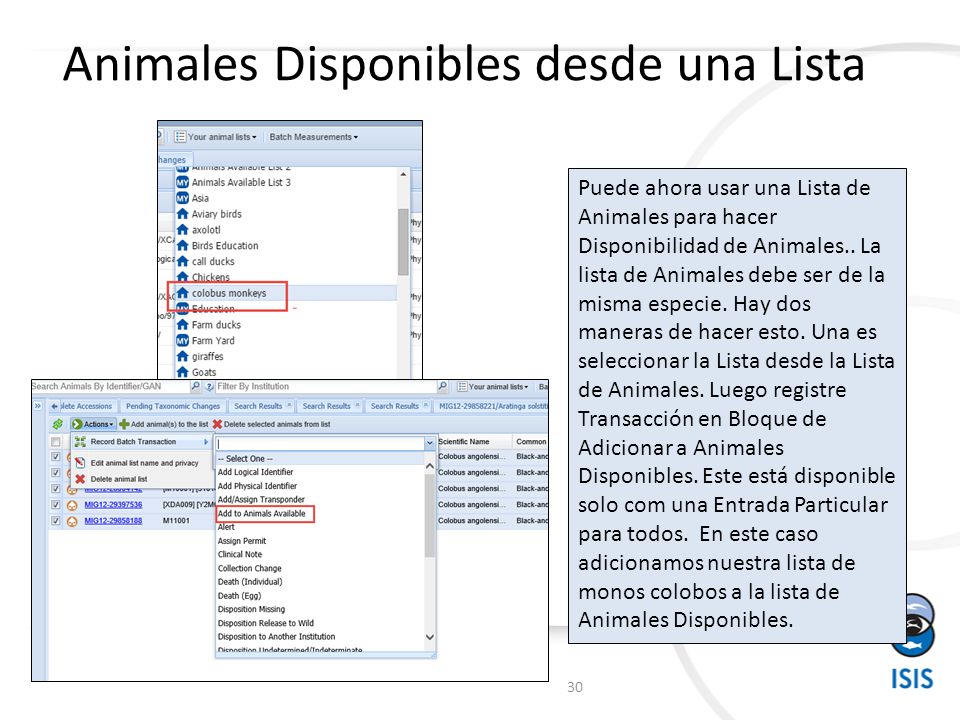This screenshot has width=960, height=720.
Task: Click the up arrow in the animal lists scrollbar
Action: [x=403, y=175]
